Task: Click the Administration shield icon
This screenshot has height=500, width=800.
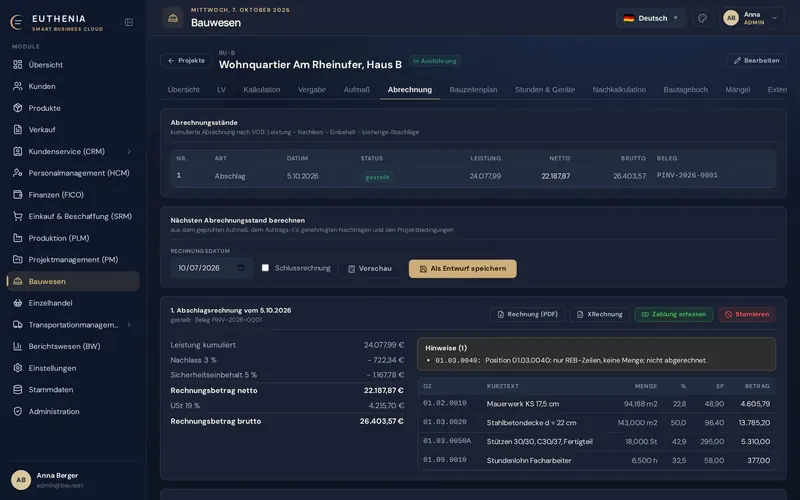Action: pos(18,411)
